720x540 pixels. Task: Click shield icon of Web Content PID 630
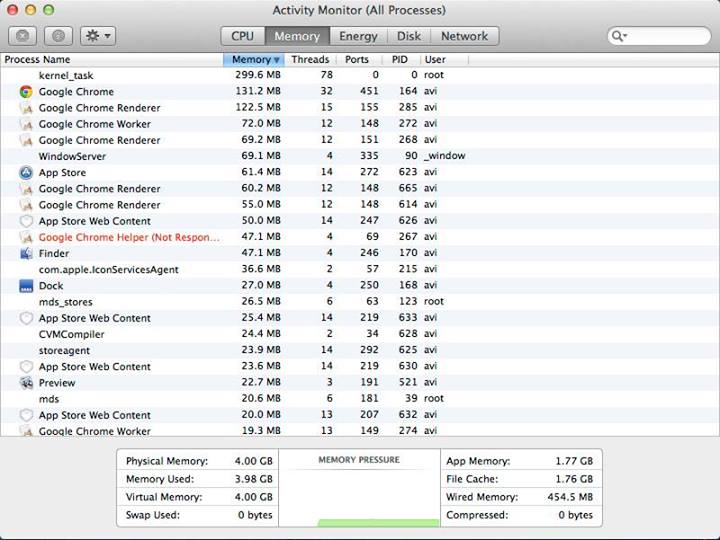click(26, 366)
